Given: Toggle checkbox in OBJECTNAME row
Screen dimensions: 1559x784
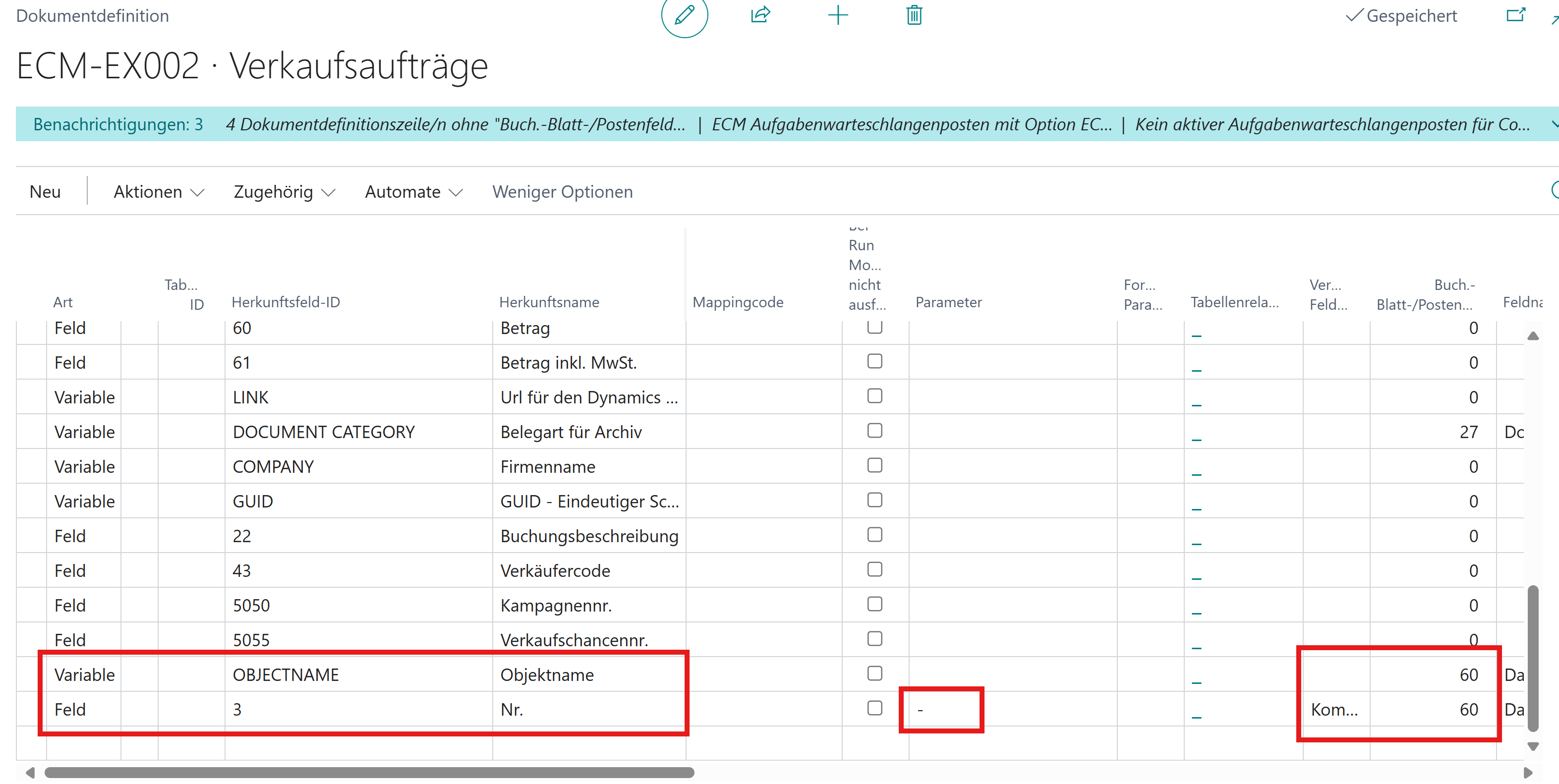Looking at the screenshot, I should (874, 673).
